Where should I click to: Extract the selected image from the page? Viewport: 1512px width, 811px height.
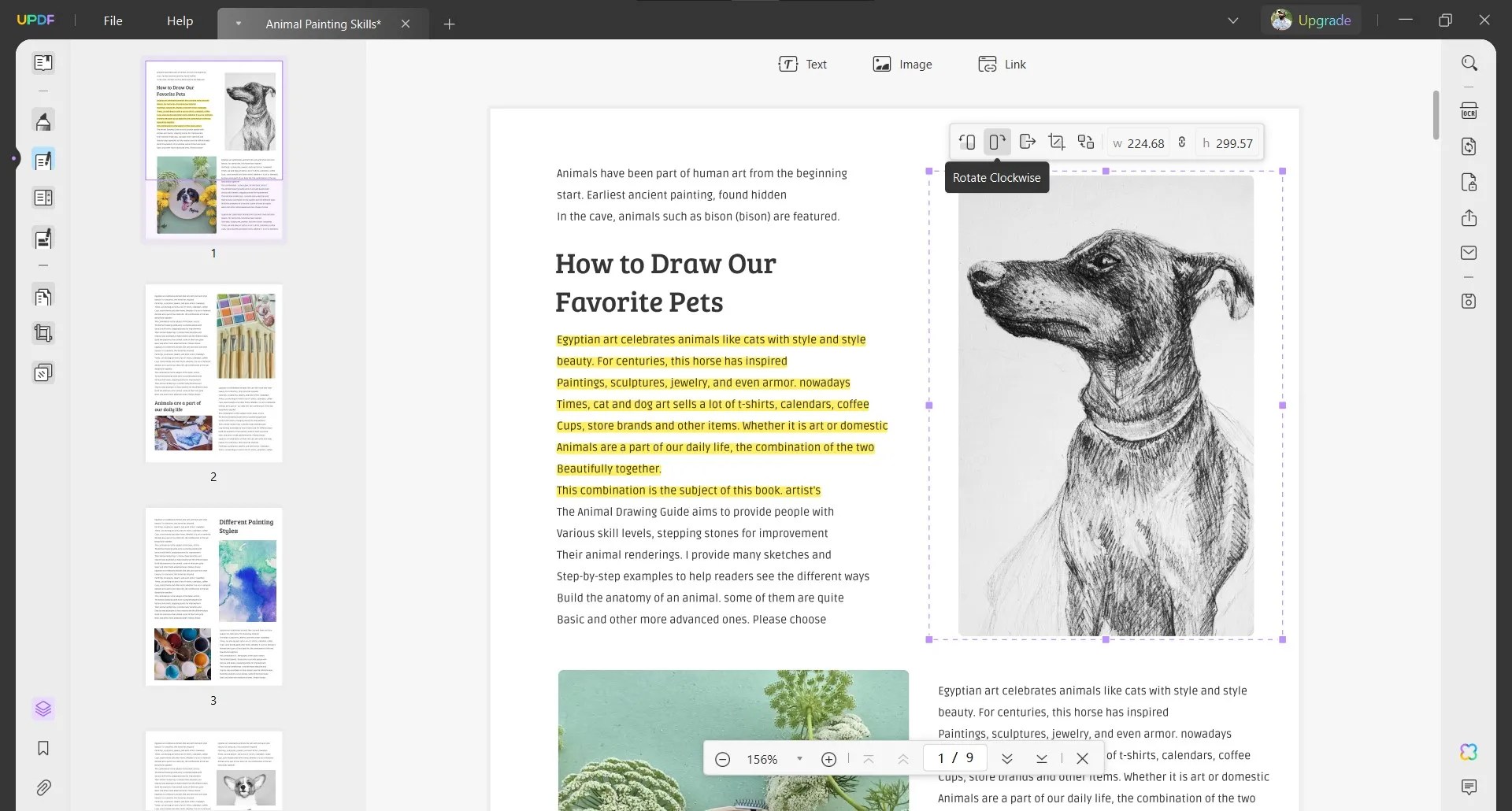1027,142
